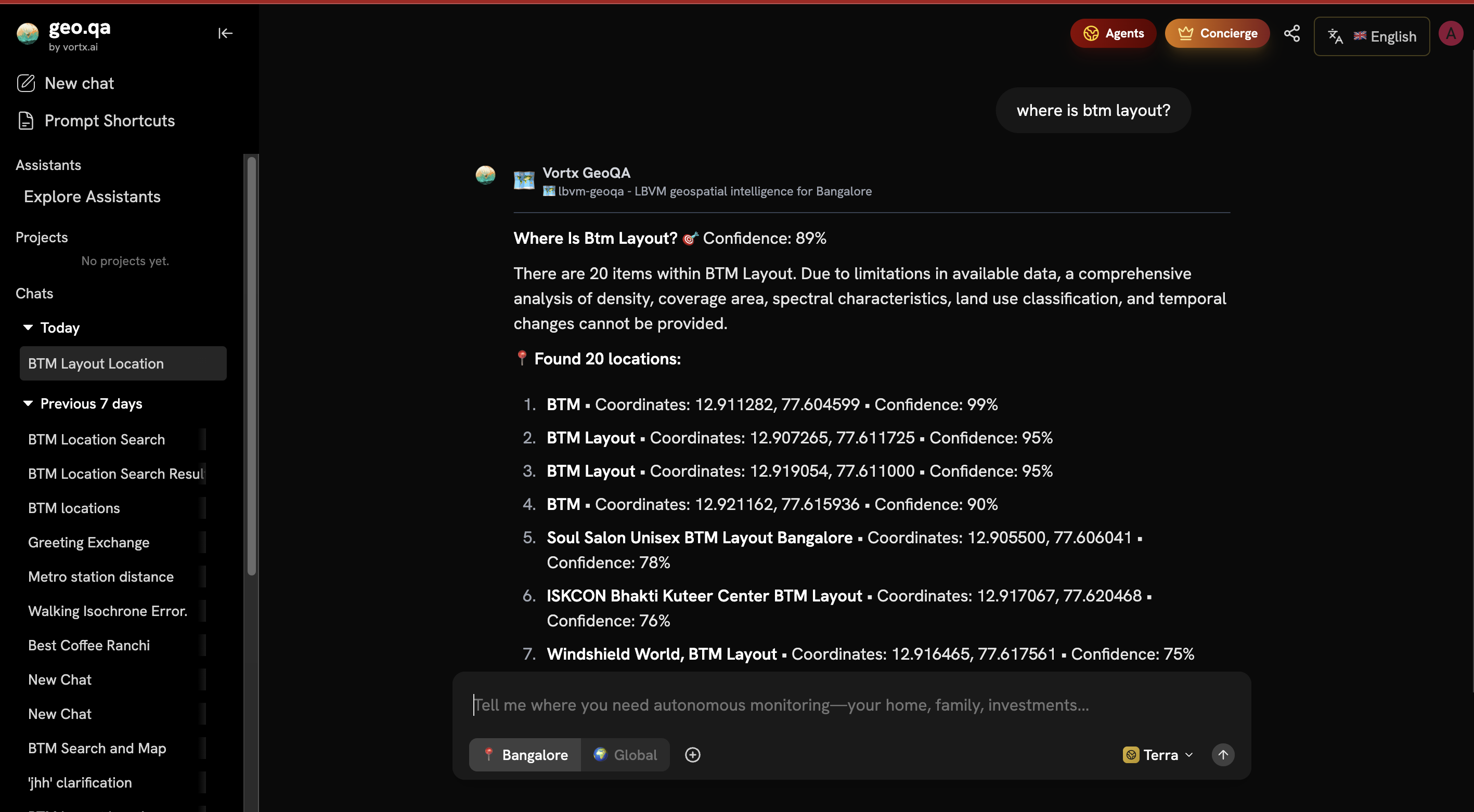Collapse the sidebar with the arrow icon
Viewport: 1474px width, 812px height.
click(x=225, y=33)
